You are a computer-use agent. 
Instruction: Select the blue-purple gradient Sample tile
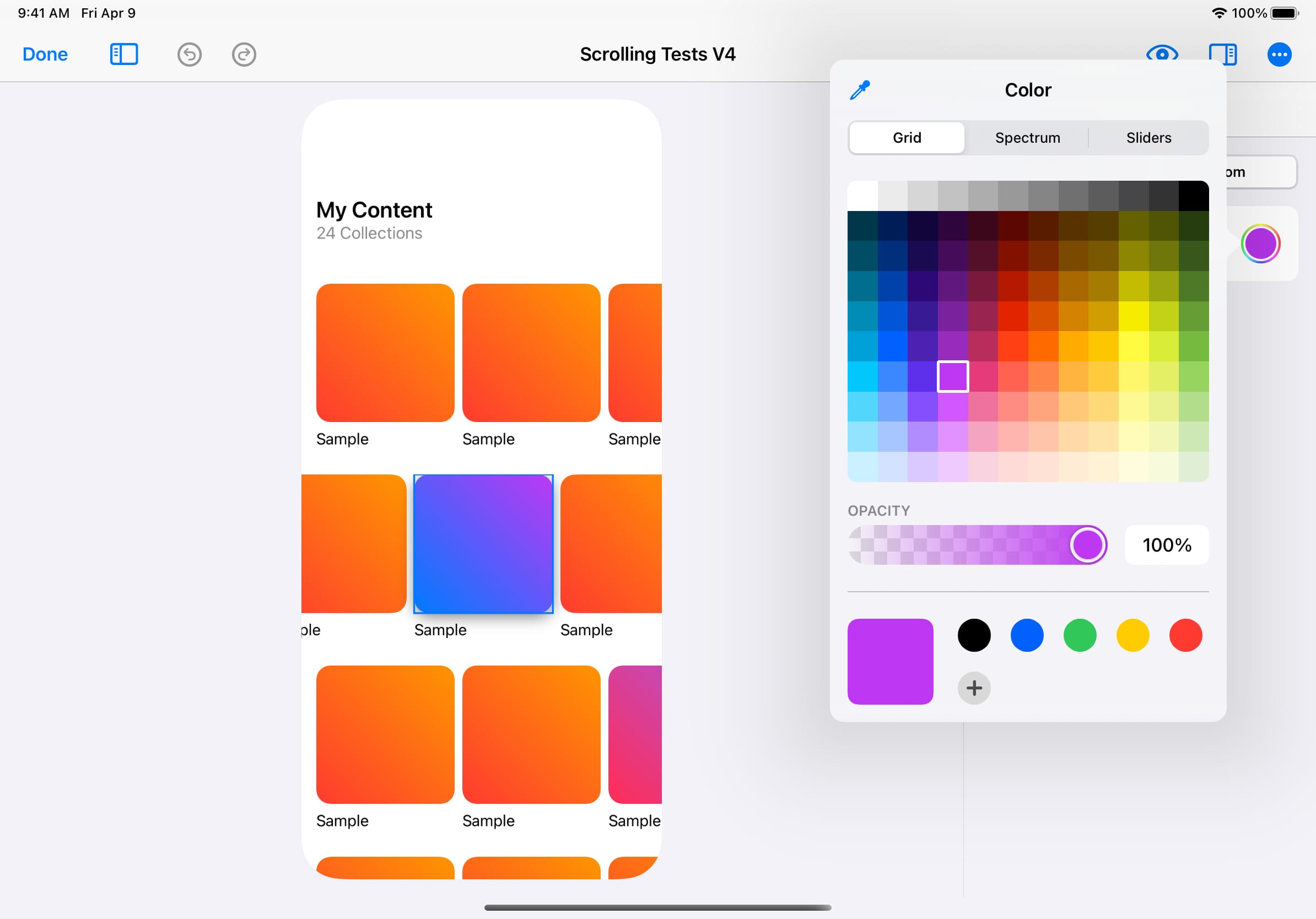[483, 544]
